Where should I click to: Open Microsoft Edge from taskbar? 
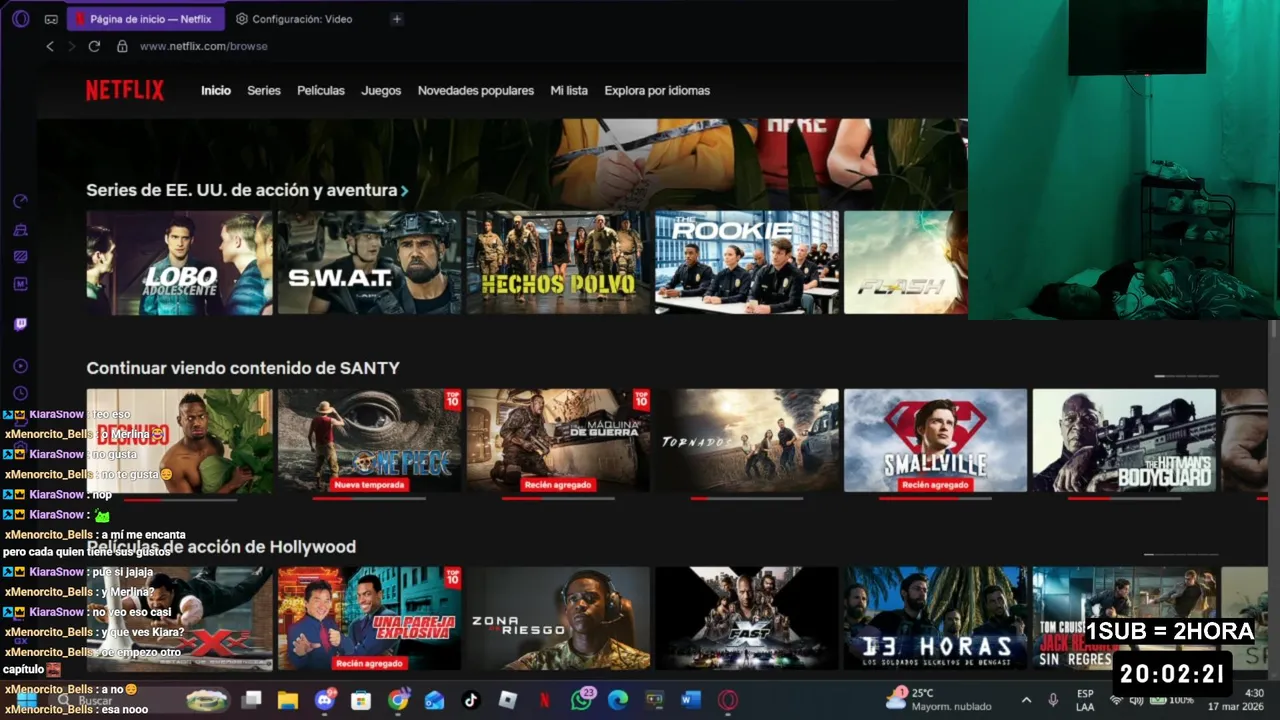(x=618, y=700)
